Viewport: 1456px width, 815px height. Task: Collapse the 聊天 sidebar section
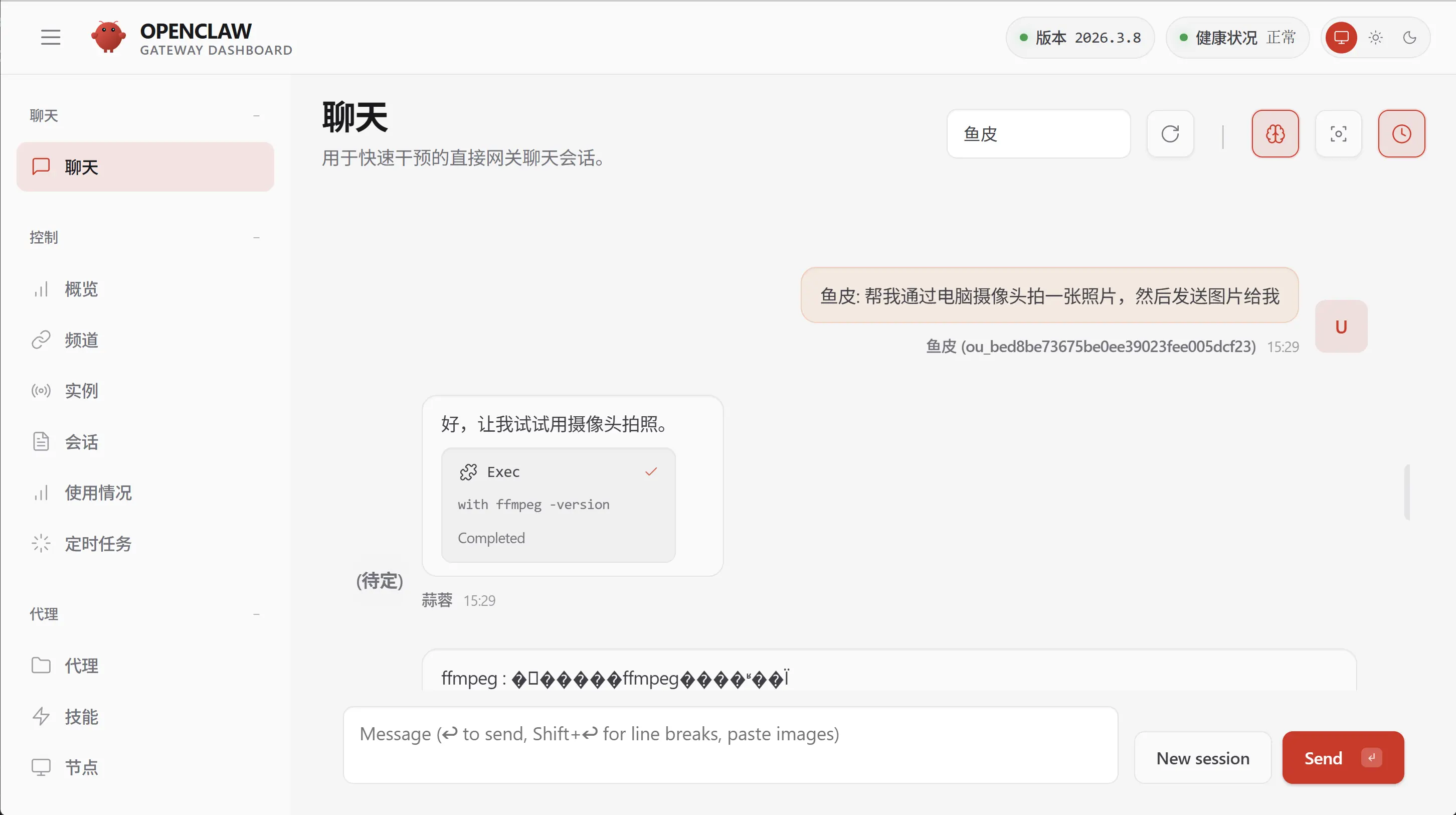point(256,115)
